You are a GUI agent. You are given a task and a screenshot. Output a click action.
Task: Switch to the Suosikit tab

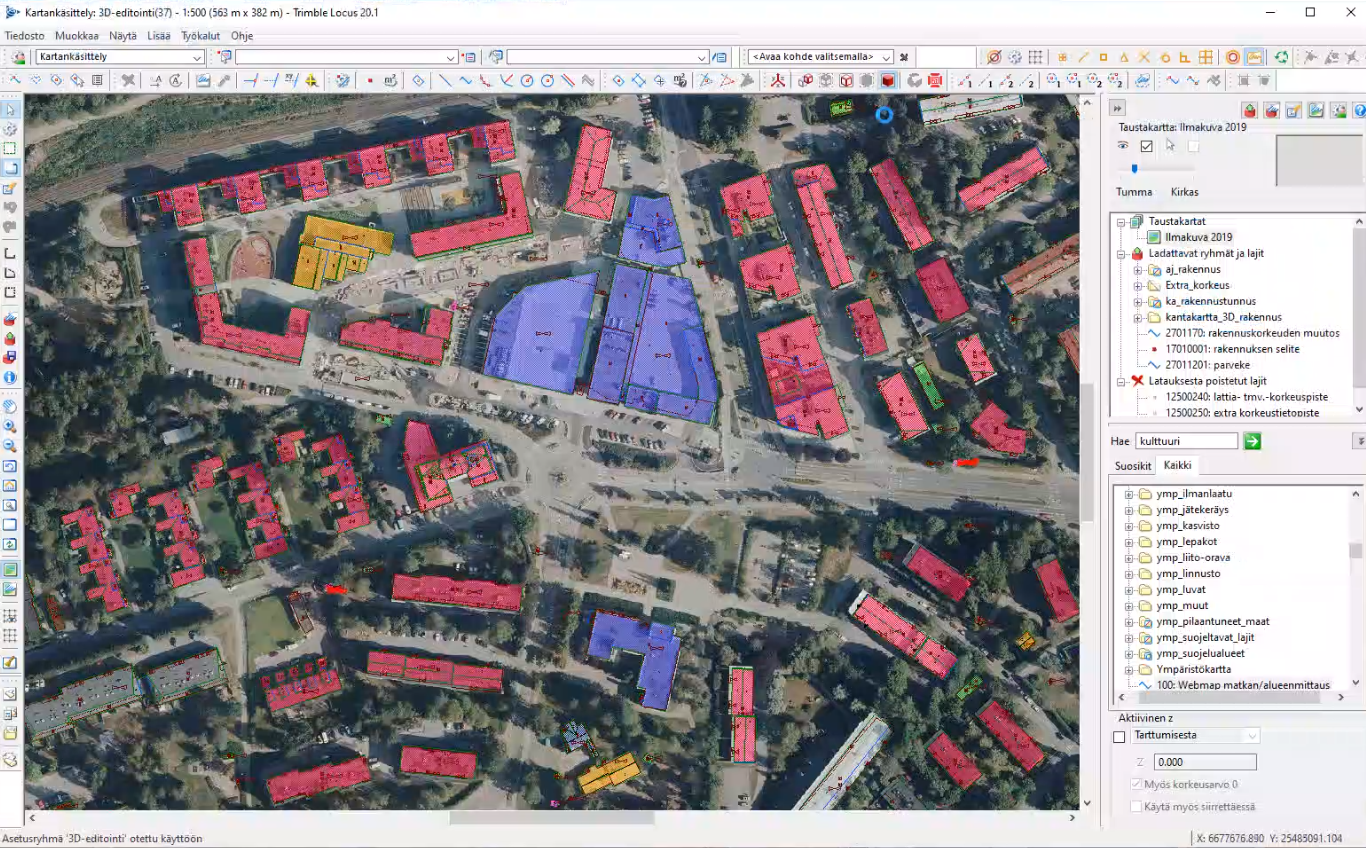coord(1132,466)
